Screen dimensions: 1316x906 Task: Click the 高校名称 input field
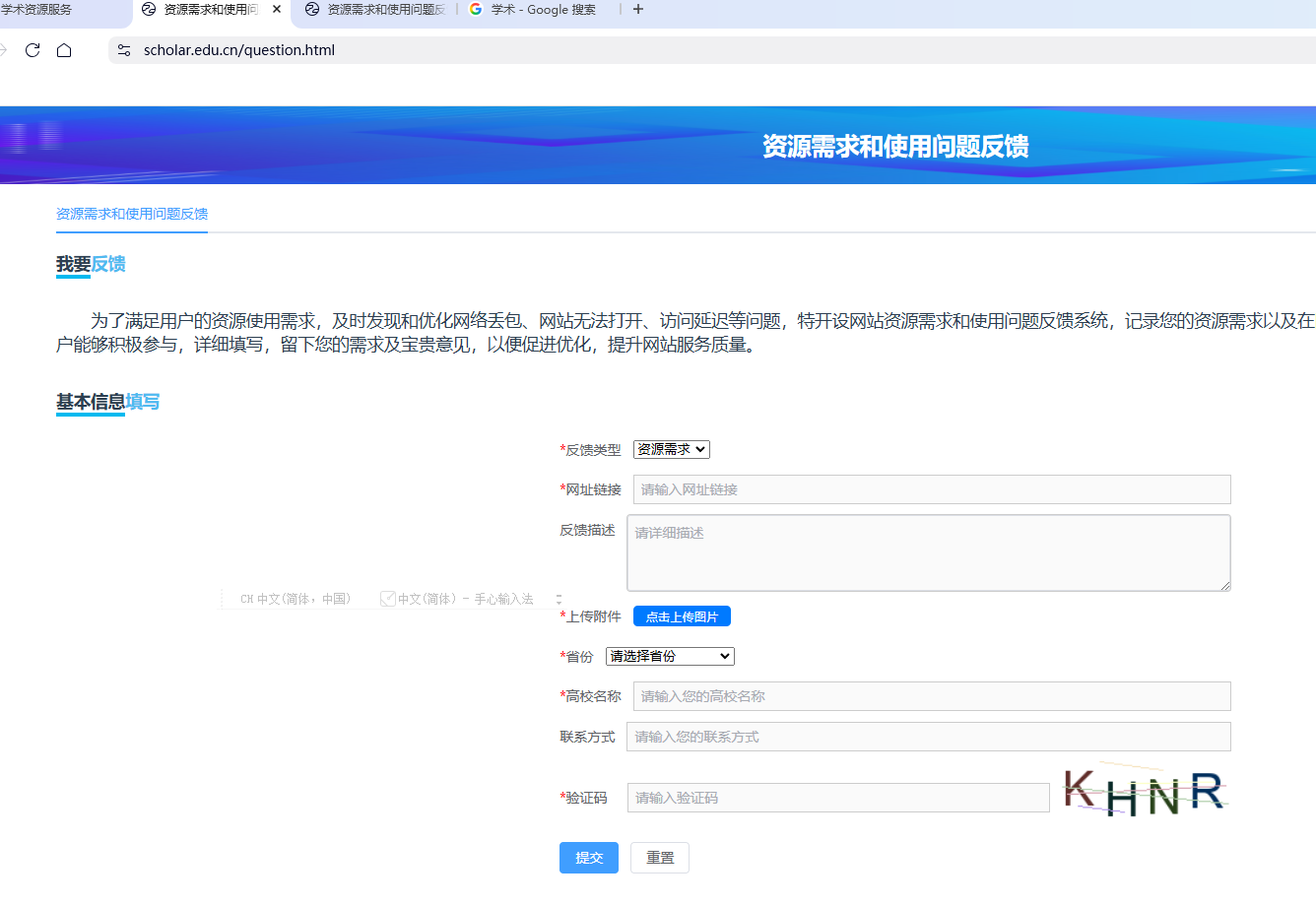tap(931, 696)
